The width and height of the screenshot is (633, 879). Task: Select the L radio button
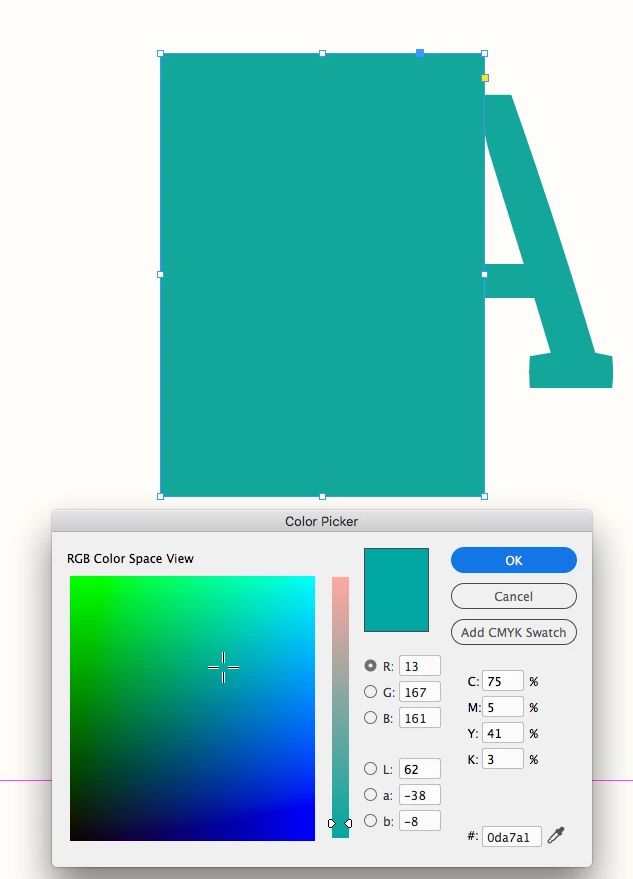[x=370, y=769]
